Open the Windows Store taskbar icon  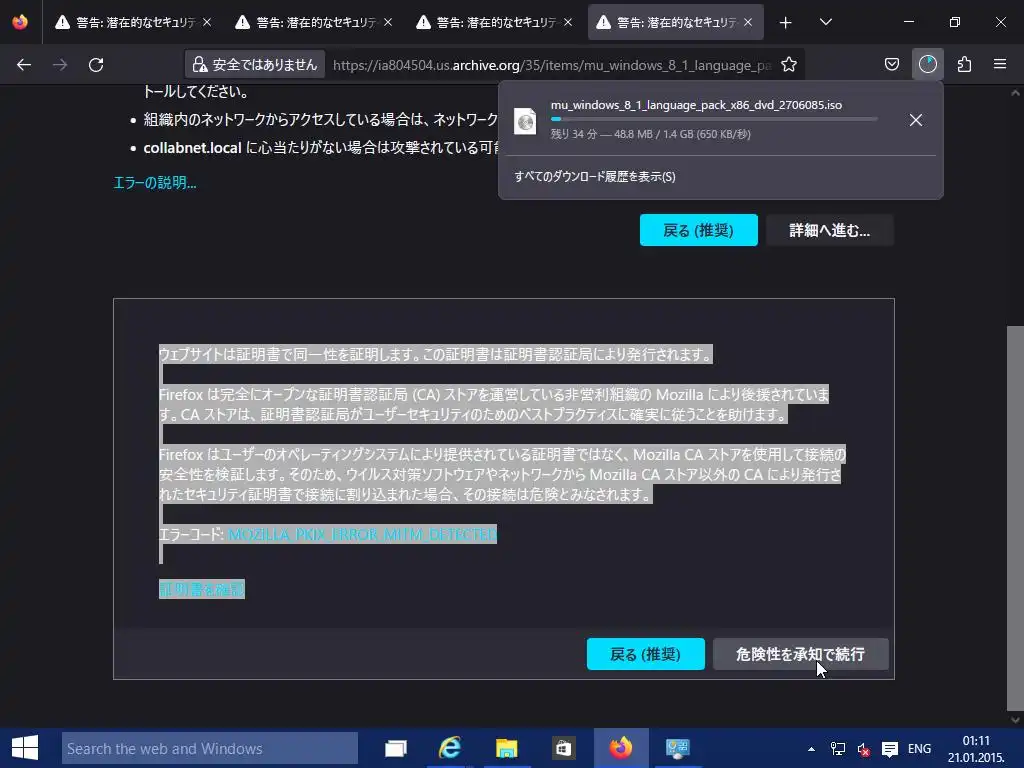(563, 748)
